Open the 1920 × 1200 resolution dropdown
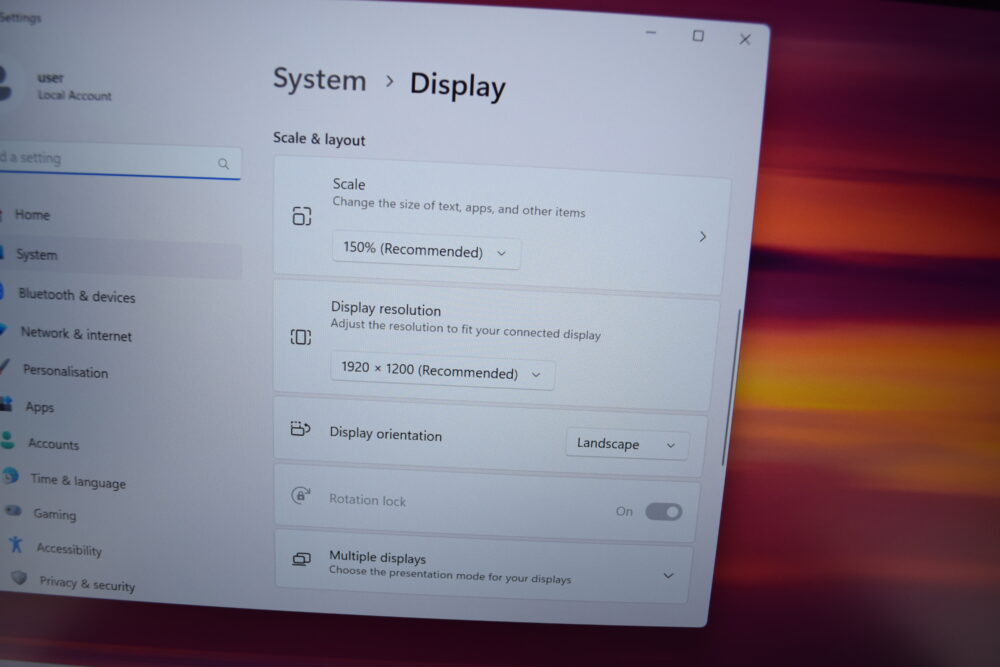The width and height of the screenshot is (1000, 667). [x=442, y=370]
